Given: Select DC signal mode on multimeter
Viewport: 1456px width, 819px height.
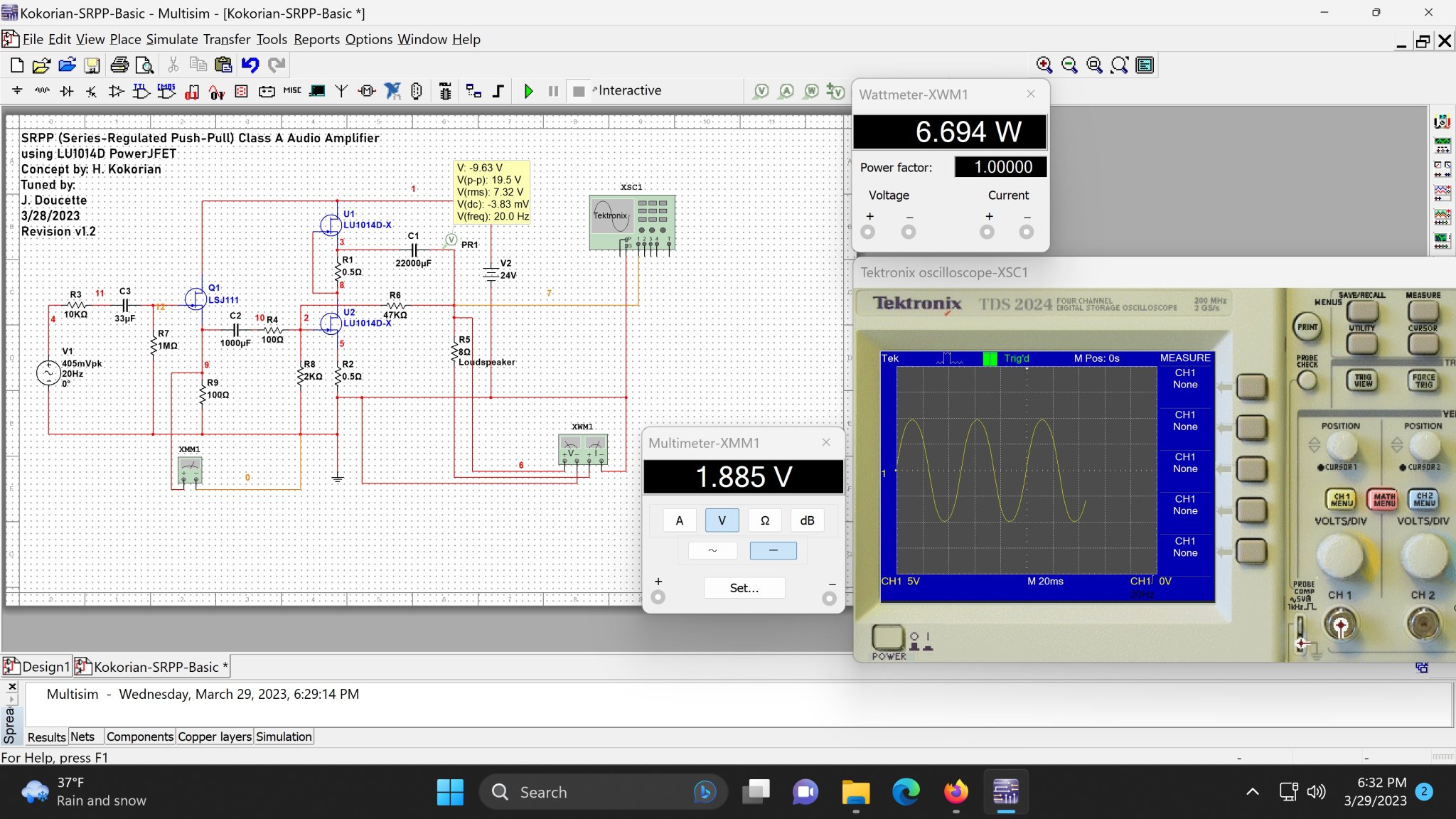Looking at the screenshot, I should click(773, 550).
